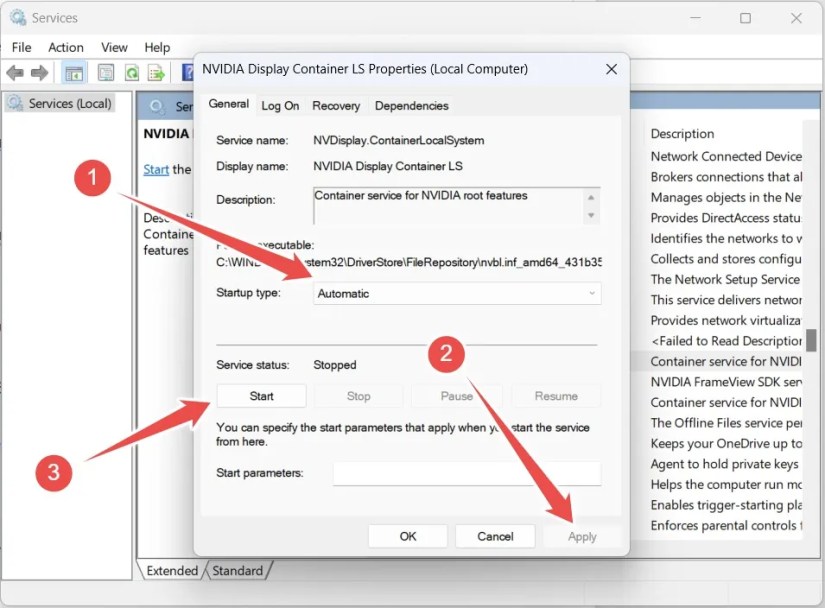Select 'This service delivers networ' row
This screenshot has height=608, width=825.
pos(726,300)
